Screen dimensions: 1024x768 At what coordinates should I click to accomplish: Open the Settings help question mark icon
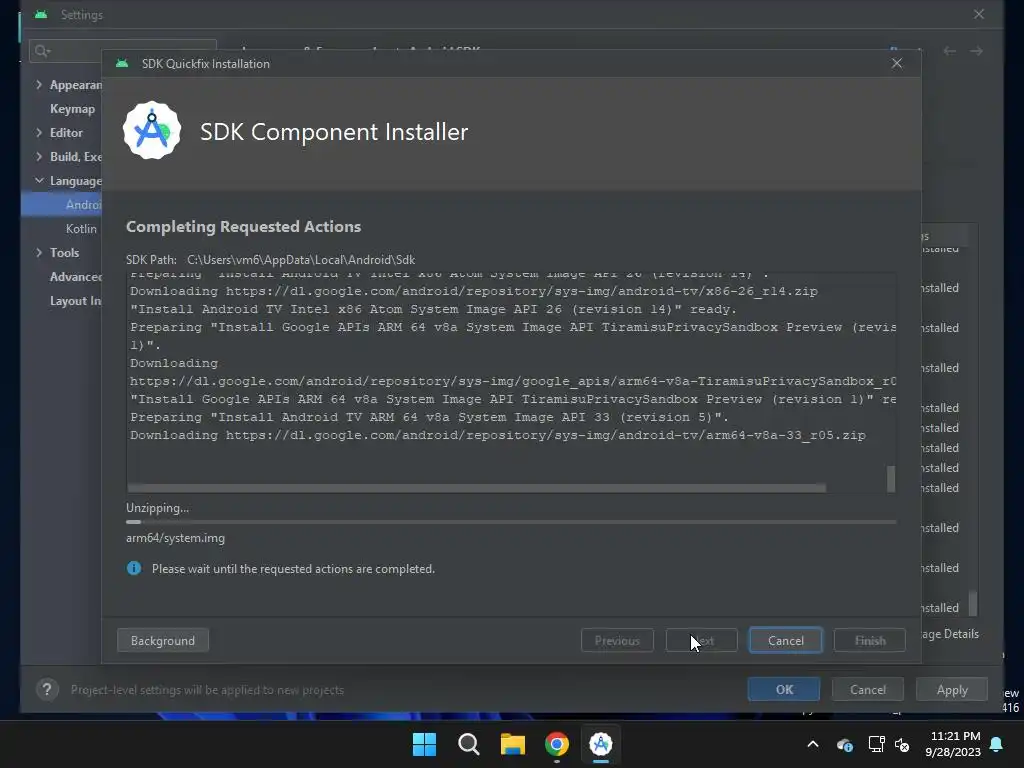pos(47,690)
